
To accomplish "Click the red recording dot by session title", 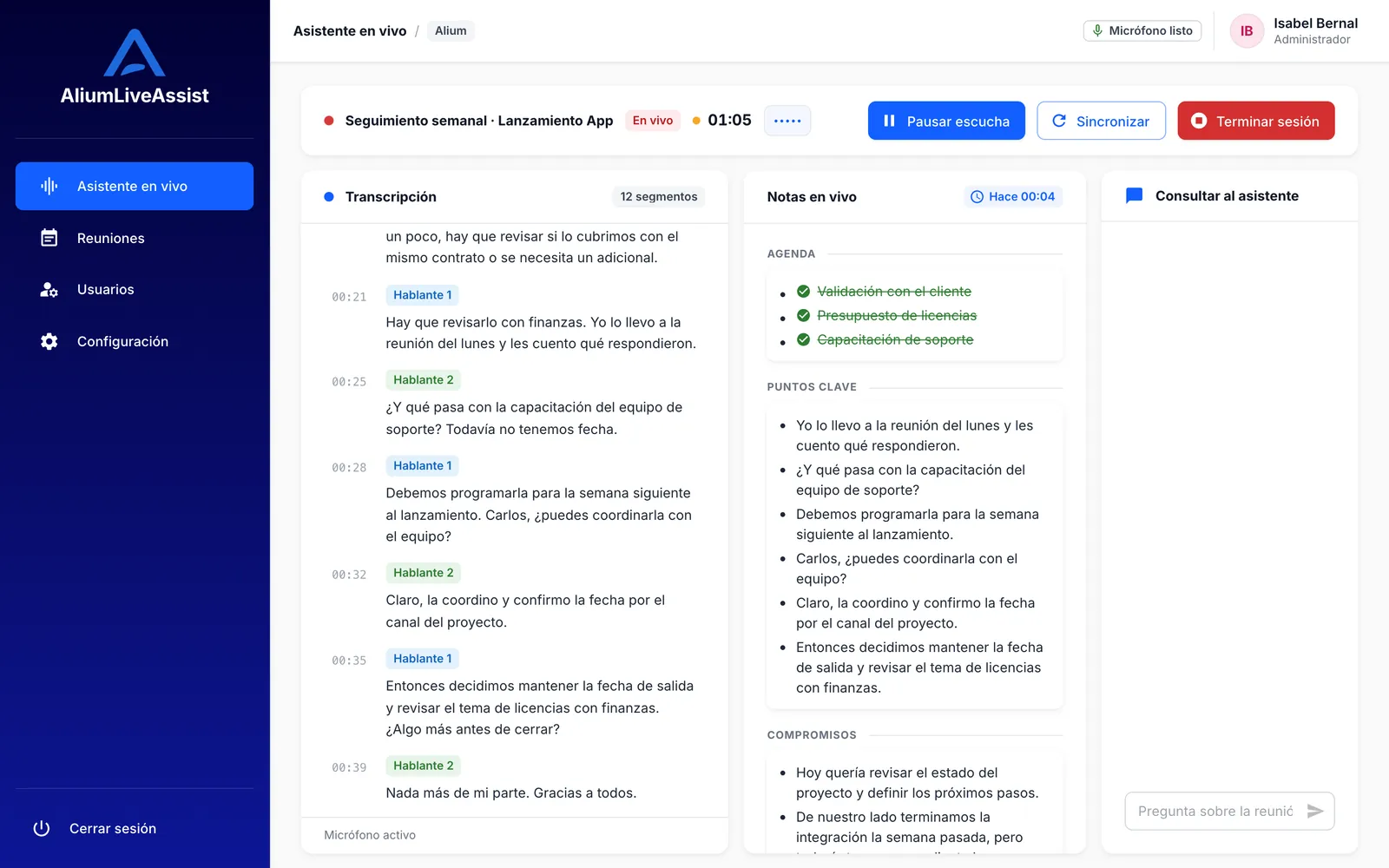I will (x=329, y=121).
